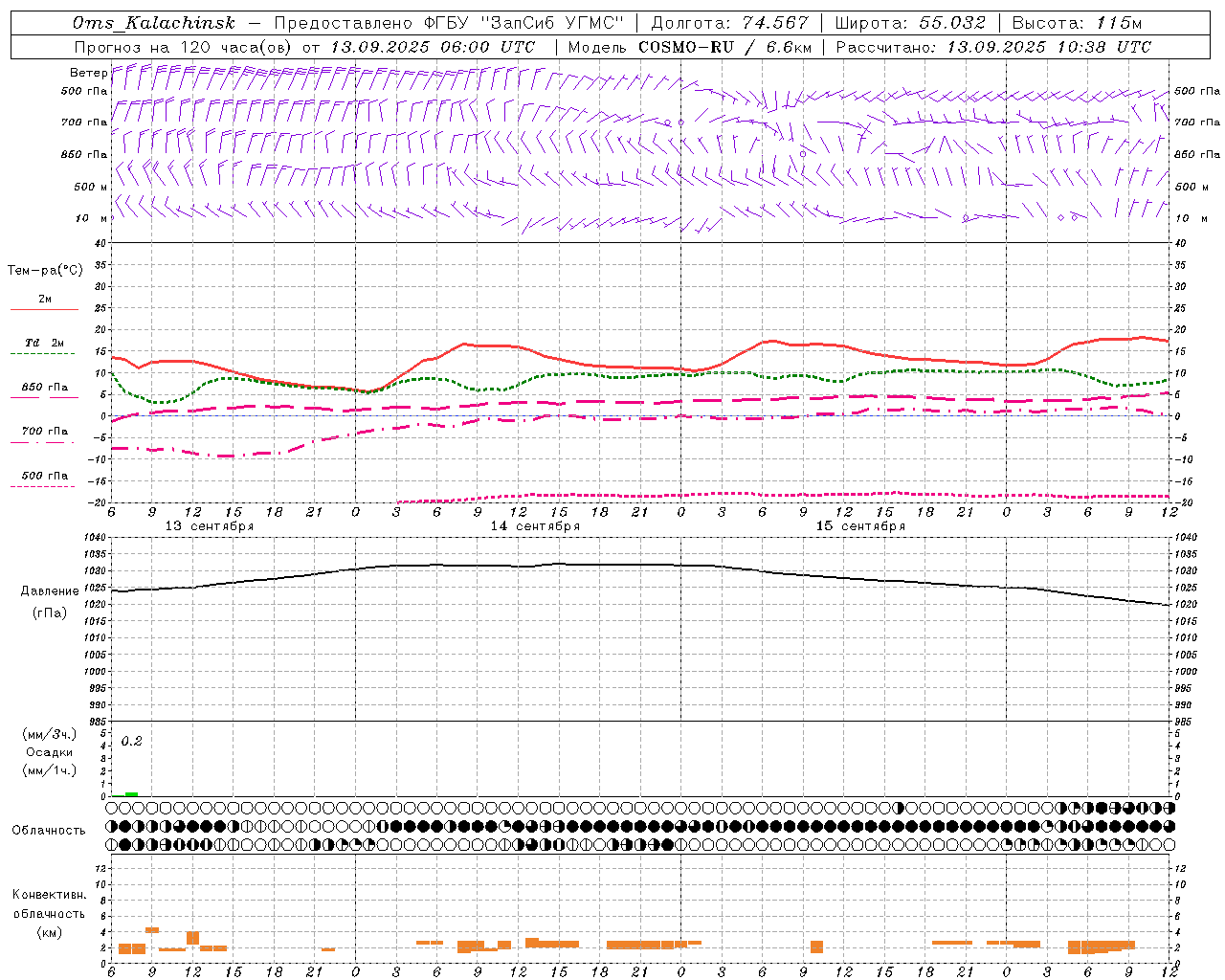Image resolution: width=1225 pixels, height=980 pixels.
Task: Click the 'Облачность' cloud cover label
Action: click(x=49, y=831)
